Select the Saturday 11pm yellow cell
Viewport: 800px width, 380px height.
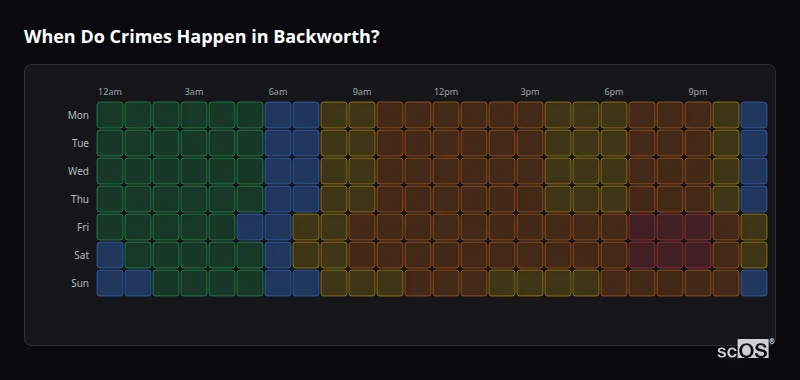(x=754, y=255)
